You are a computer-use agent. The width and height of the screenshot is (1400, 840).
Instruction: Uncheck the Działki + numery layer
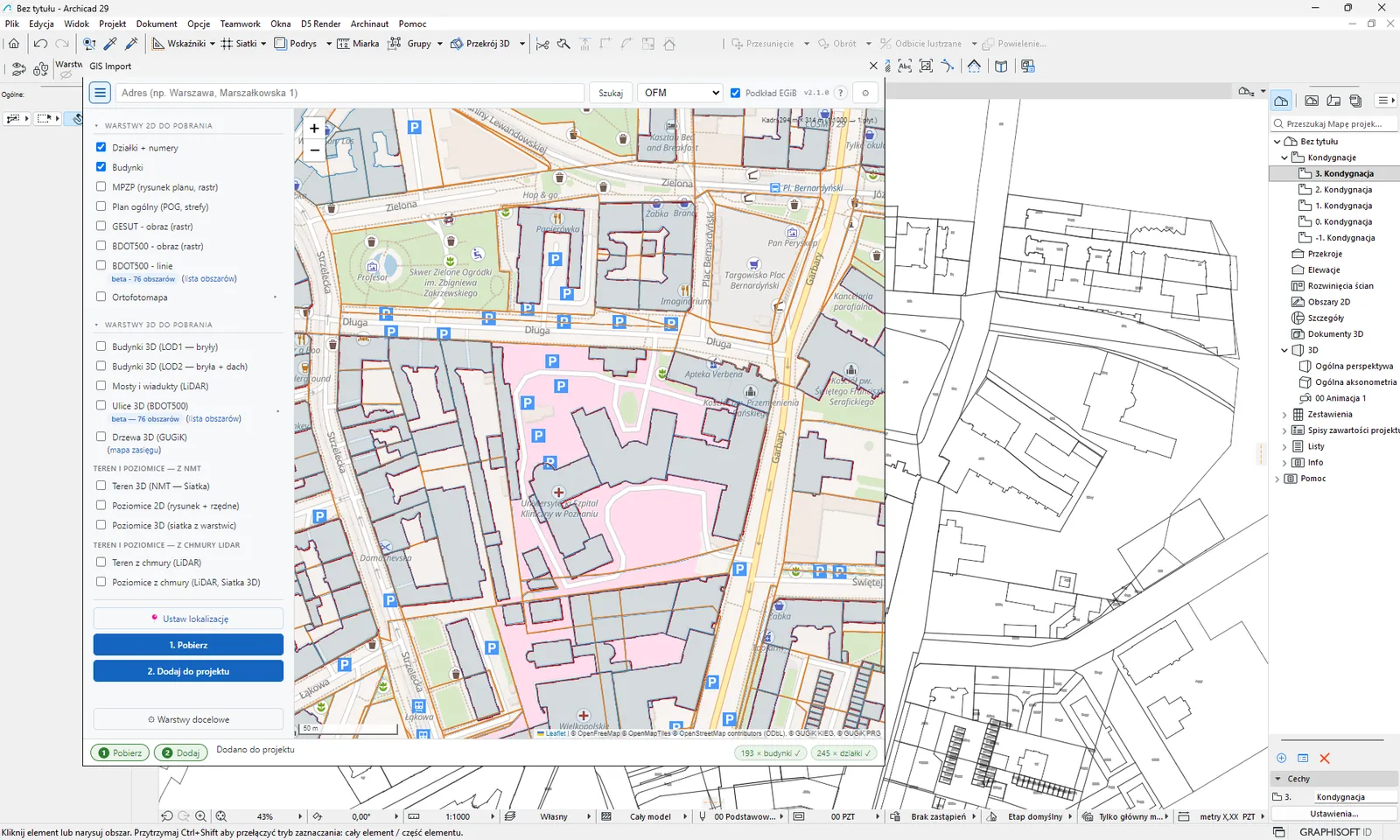(101, 147)
